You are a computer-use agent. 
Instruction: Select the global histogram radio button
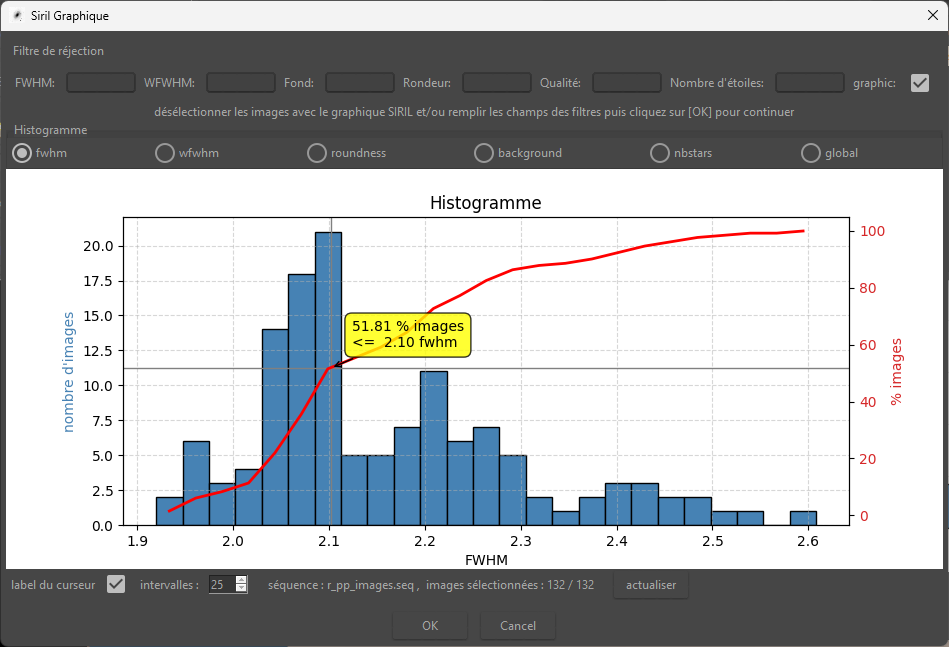[810, 153]
